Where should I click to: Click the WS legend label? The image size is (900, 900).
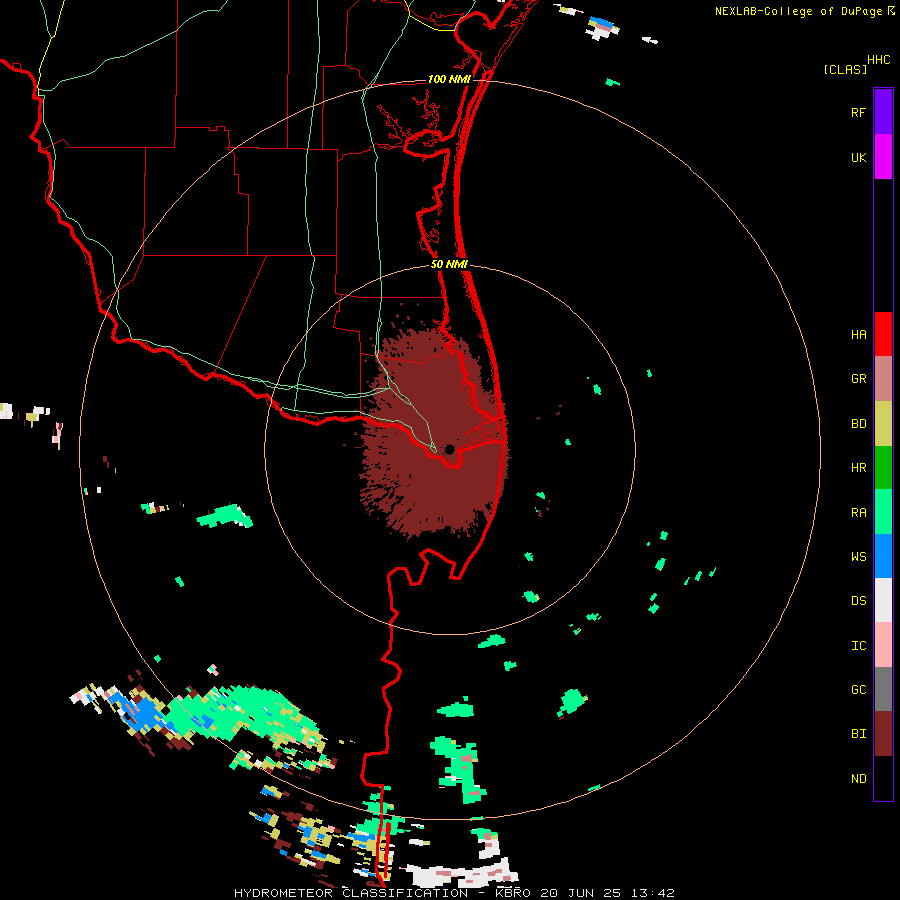(x=858, y=557)
